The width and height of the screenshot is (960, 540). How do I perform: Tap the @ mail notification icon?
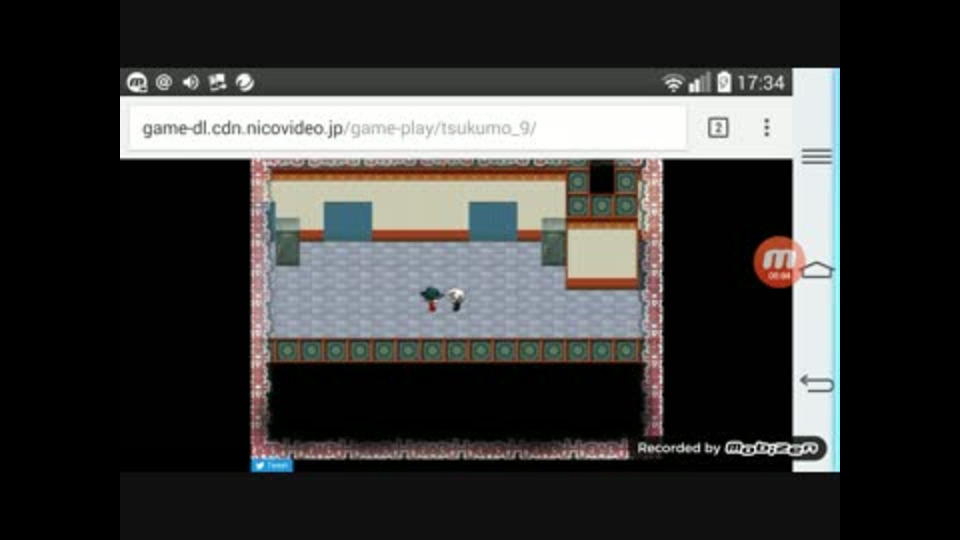(163, 82)
